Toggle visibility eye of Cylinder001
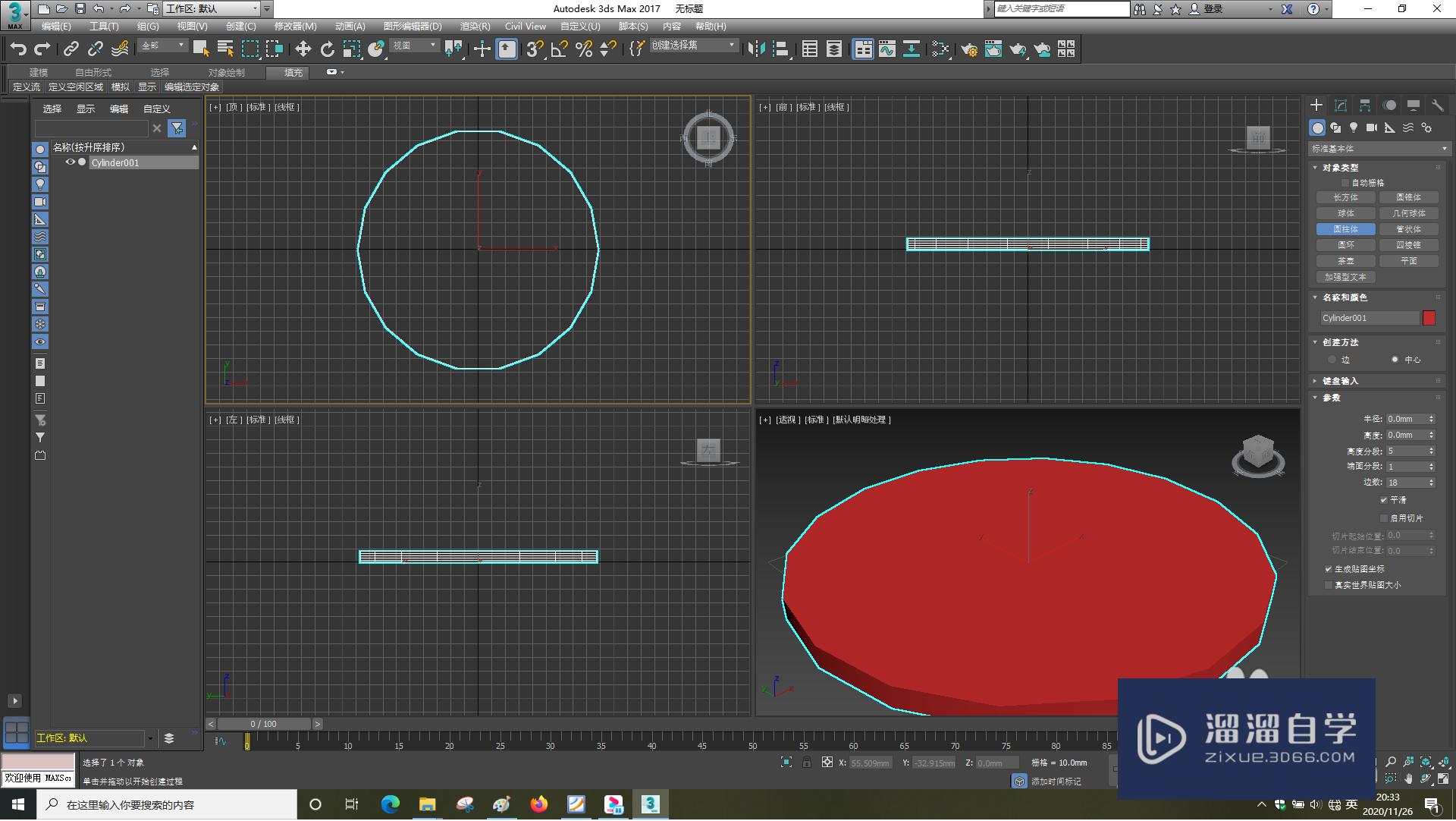 (x=70, y=162)
